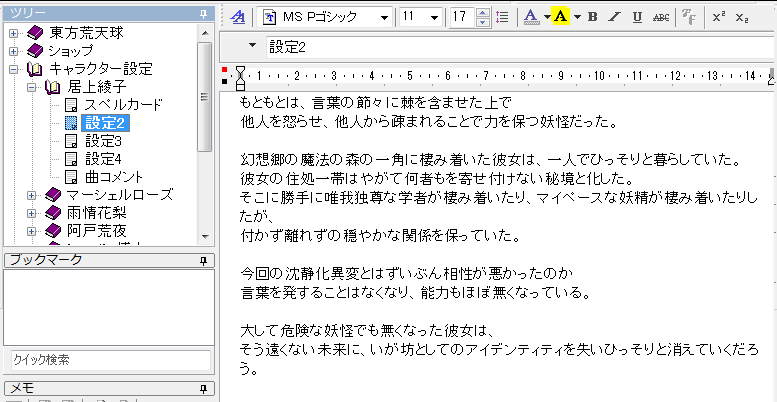Screen dimensions: 777x402
Task: Expand the ショップ tree node
Action: tap(13, 51)
